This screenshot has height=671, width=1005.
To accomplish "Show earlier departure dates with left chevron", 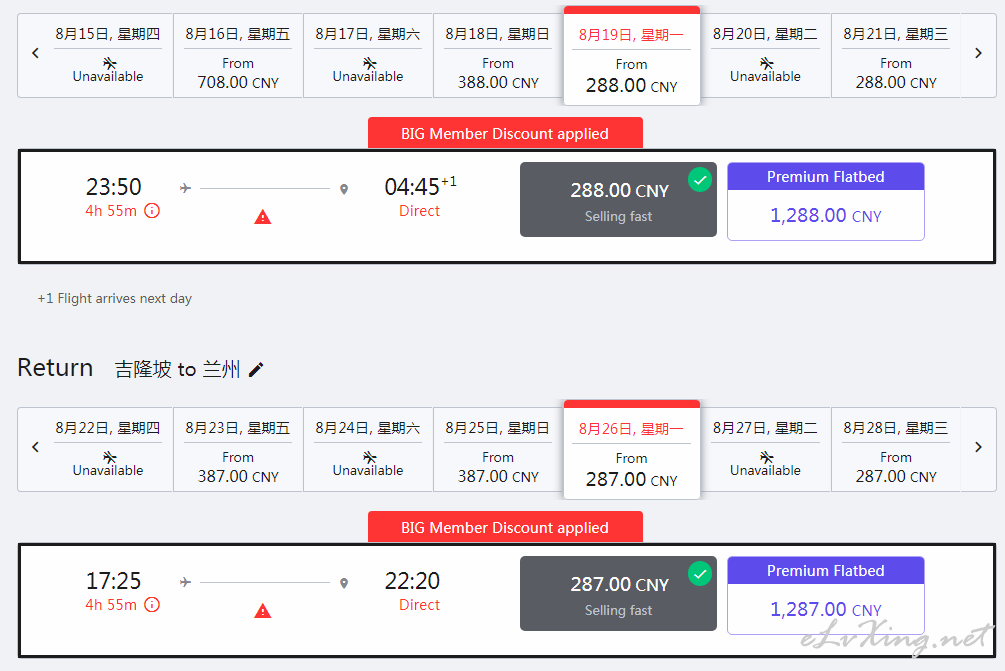I will point(35,53).
